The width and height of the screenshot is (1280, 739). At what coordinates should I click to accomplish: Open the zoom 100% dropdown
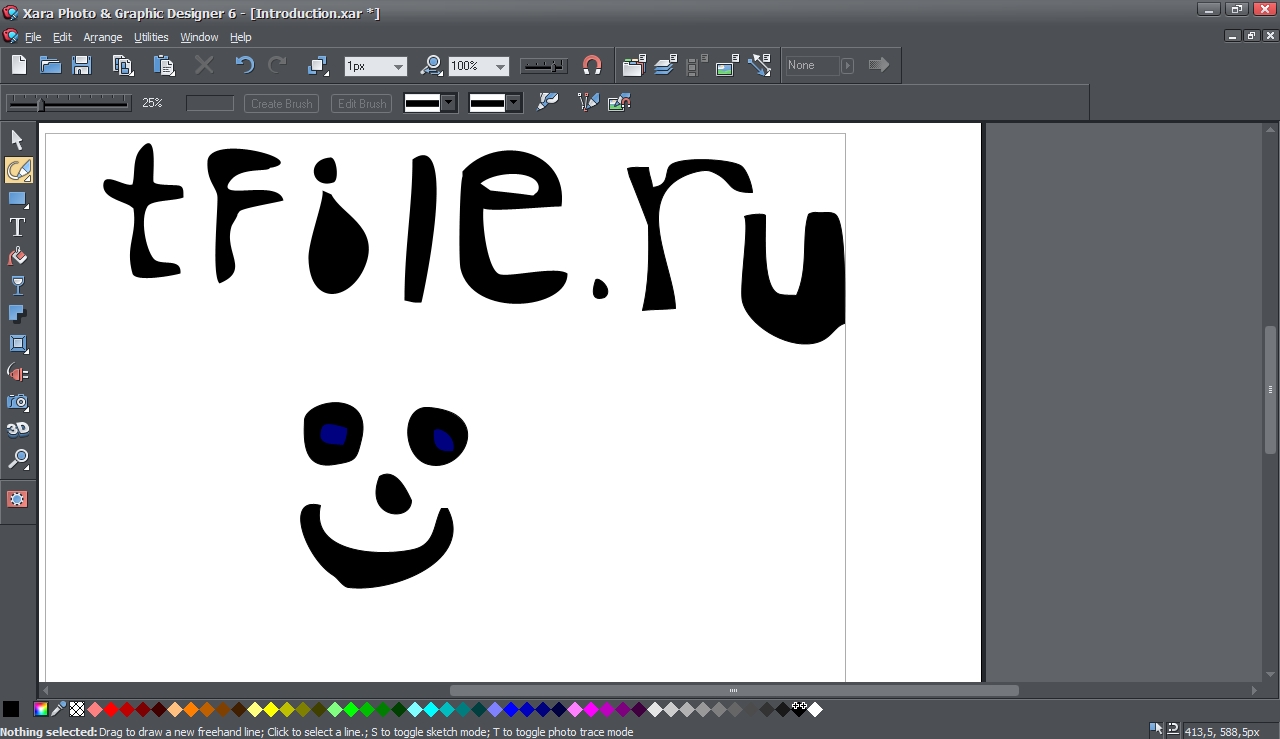[x=501, y=66]
